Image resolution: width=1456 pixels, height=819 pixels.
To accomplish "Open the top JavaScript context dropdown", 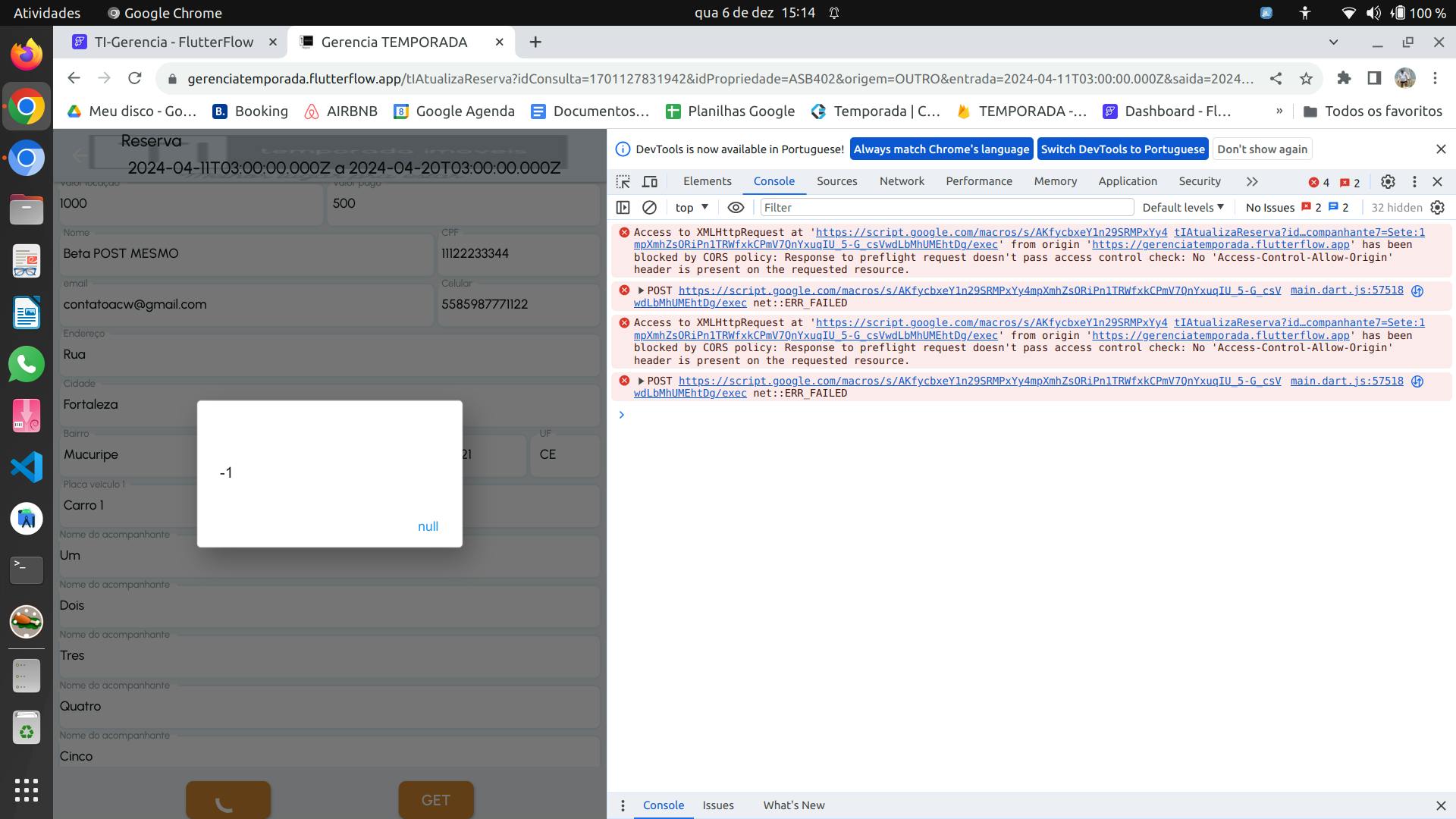I will (x=692, y=208).
